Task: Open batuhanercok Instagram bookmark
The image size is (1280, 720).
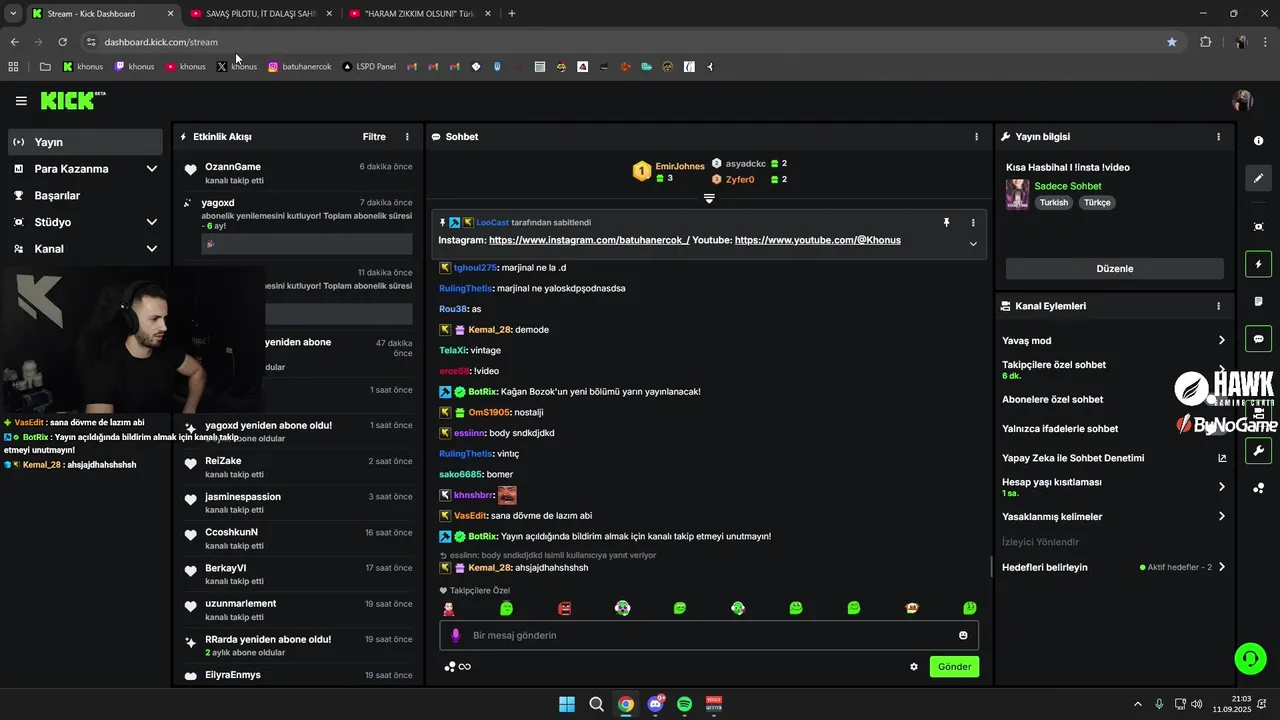Action: 300,67
